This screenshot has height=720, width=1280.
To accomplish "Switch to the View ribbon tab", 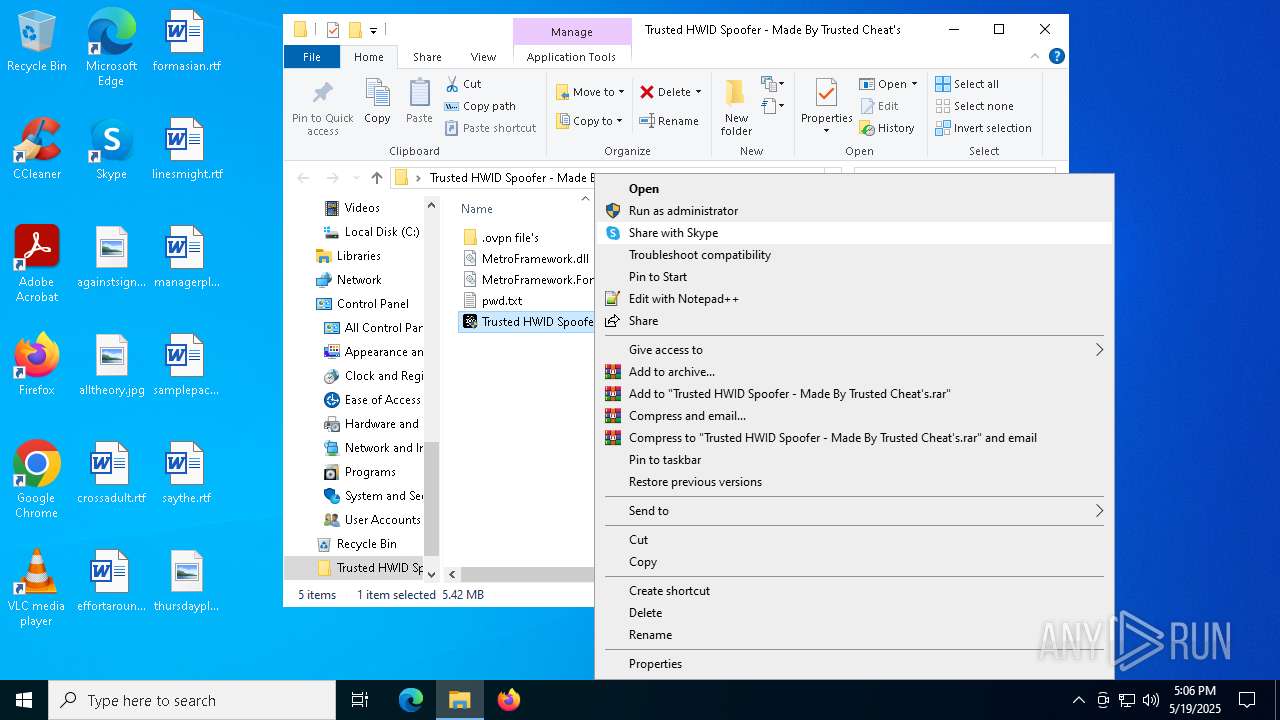I will [483, 57].
